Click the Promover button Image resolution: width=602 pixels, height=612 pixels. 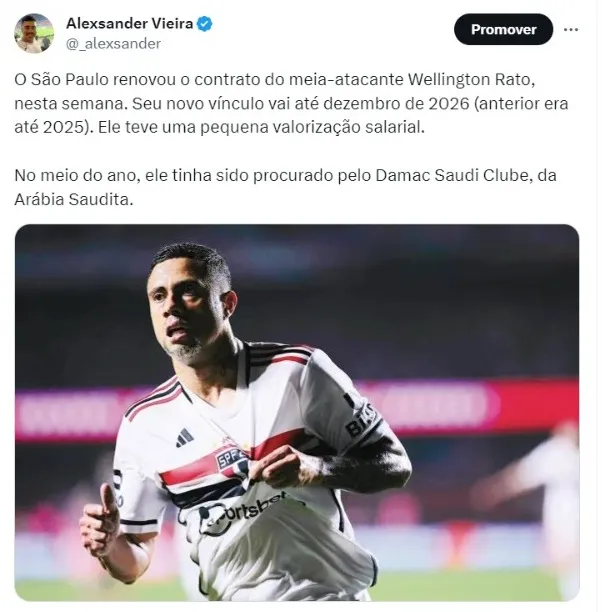click(x=503, y=29)
